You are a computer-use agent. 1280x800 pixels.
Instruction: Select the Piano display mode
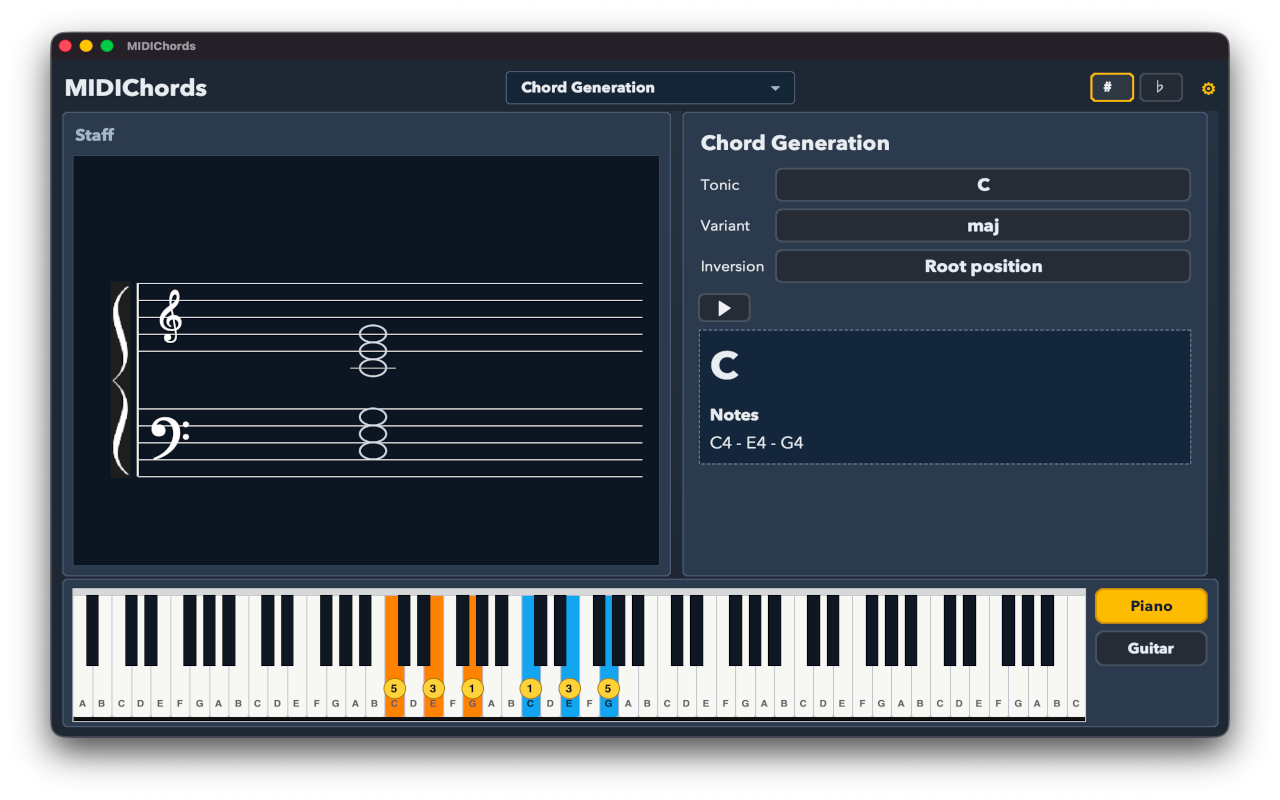click(x=1150, y=605)
